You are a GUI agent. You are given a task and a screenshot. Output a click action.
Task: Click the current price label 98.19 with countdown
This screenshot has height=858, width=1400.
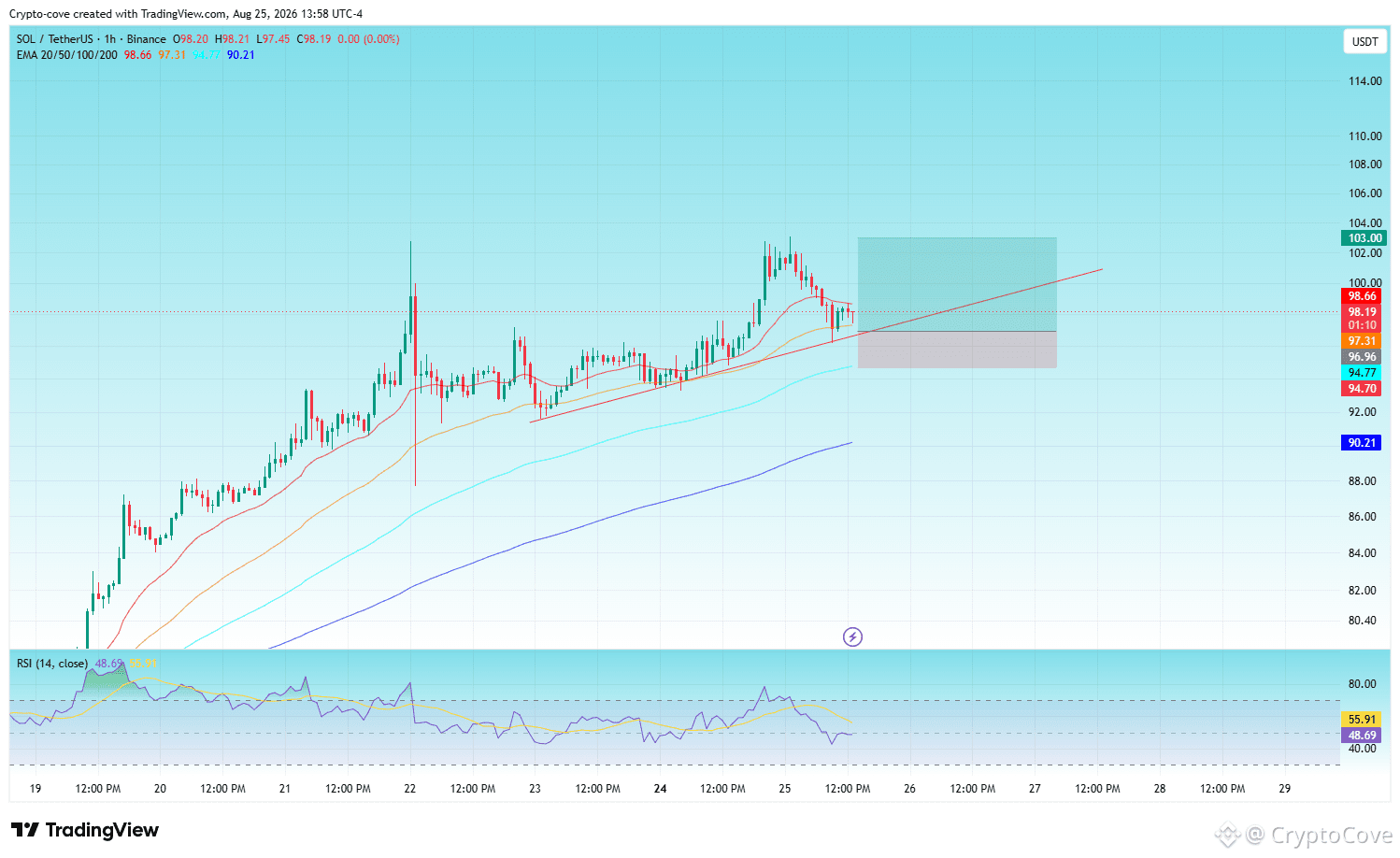click(1362, 319)
